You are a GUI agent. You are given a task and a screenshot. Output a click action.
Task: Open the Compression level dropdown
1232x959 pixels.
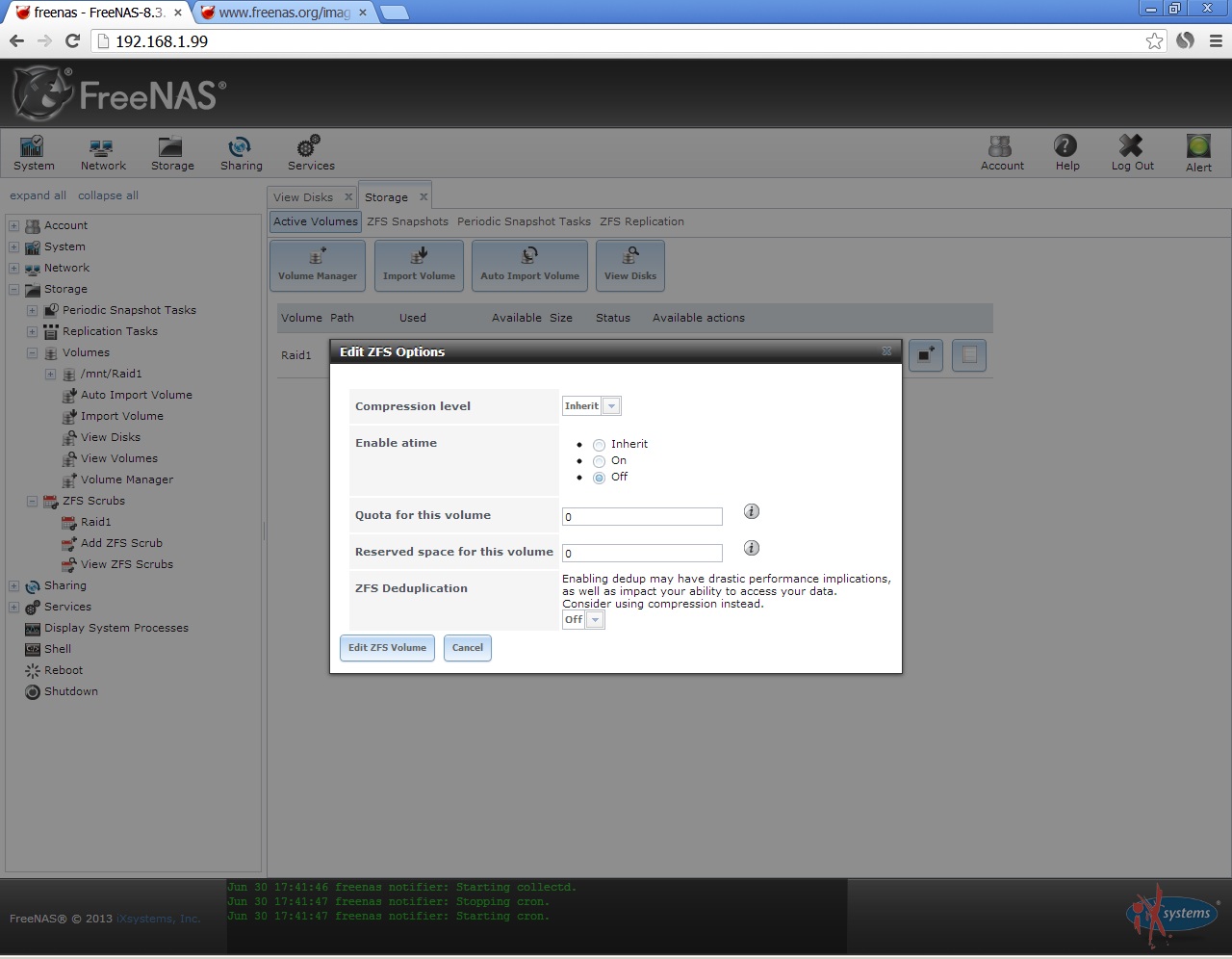pyautogui.click(x=613, y=405)
